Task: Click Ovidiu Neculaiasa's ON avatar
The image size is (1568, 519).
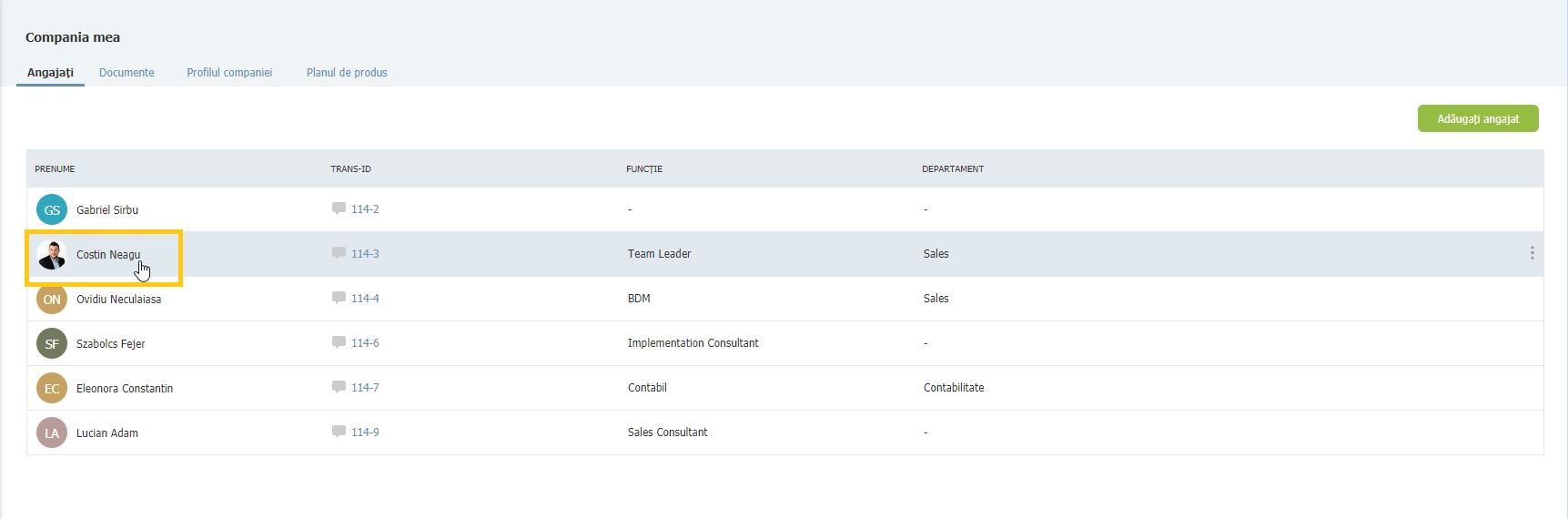Action: (52, 299)
